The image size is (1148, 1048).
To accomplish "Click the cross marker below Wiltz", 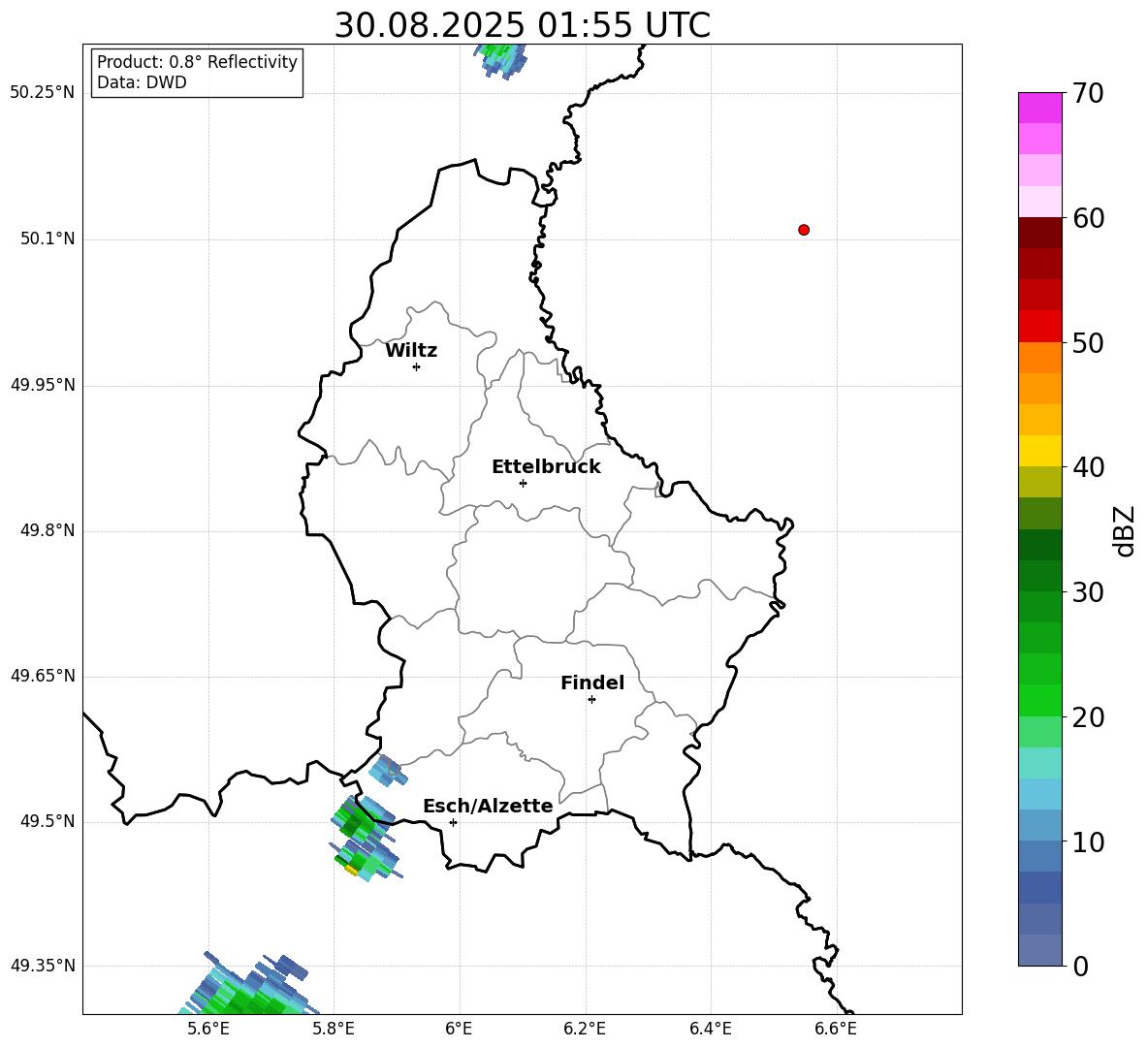I will click(416, 366).
